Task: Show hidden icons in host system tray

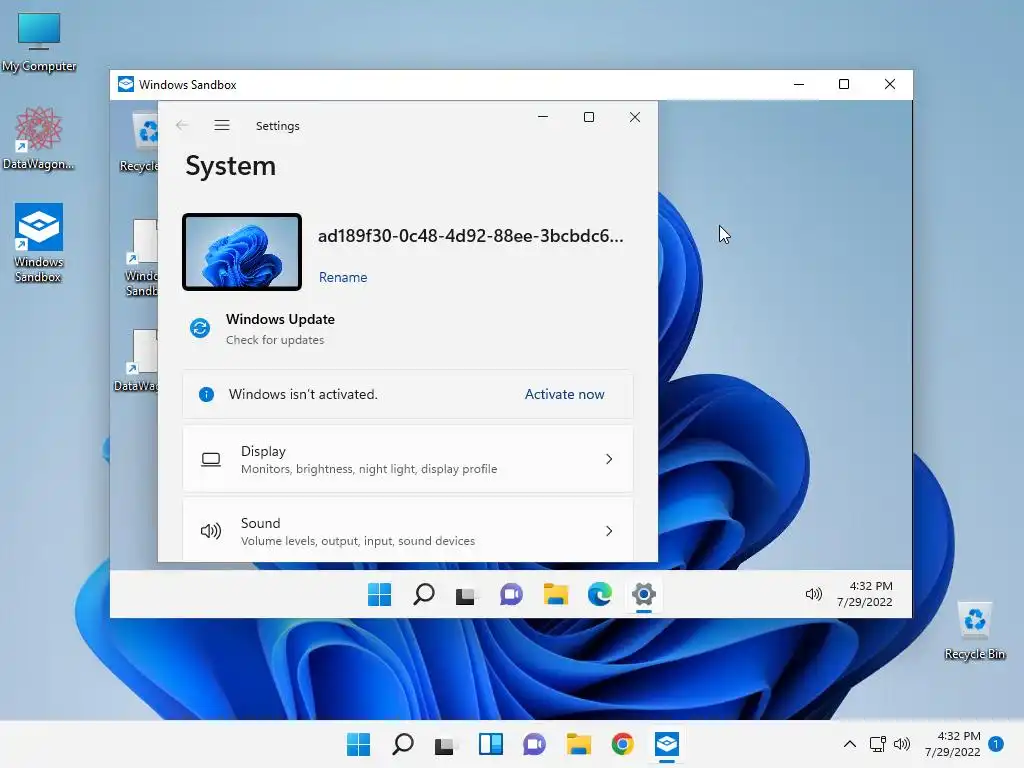Action: tap(850, 744)
